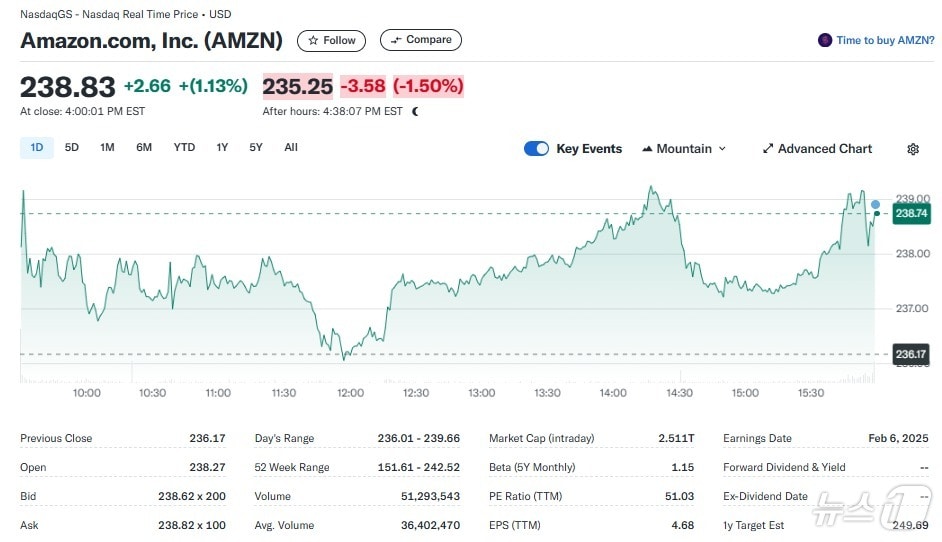This screenshot has height=542, width=942.
Task: Click the Advanced Chart link
Action: (825, 149)
